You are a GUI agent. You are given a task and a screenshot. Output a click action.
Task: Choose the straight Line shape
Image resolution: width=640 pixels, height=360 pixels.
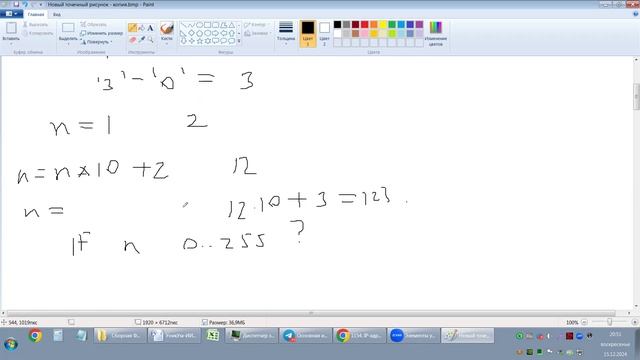[x=184, y=25]
